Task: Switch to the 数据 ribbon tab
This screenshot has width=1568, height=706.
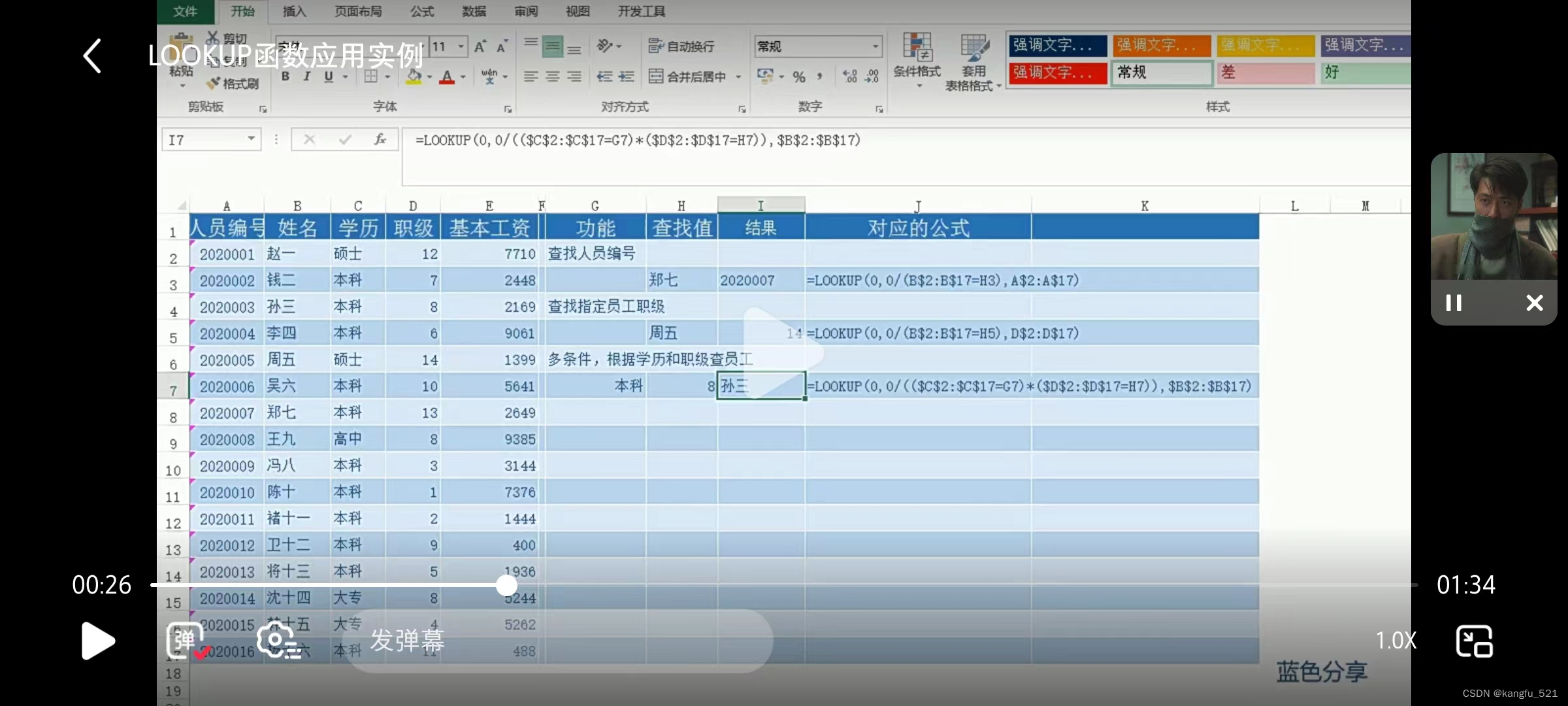Action: [474, 11]
